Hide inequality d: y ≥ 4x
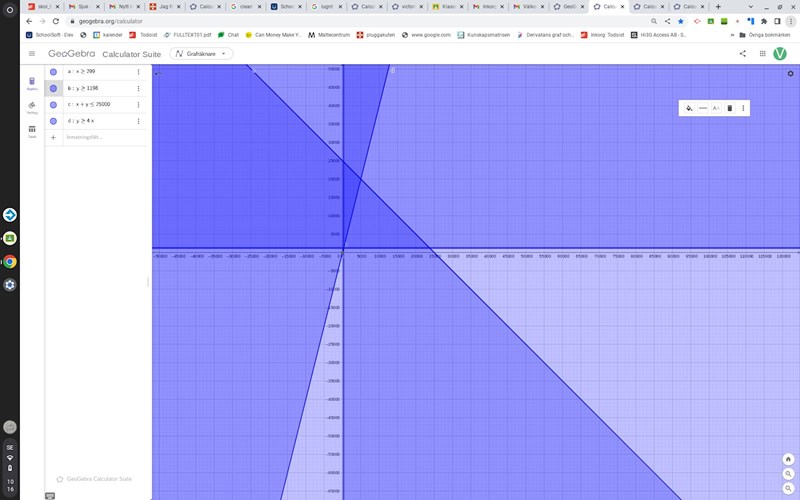The width and height of the screenshot is (800, 500). [x=53, y=120]
